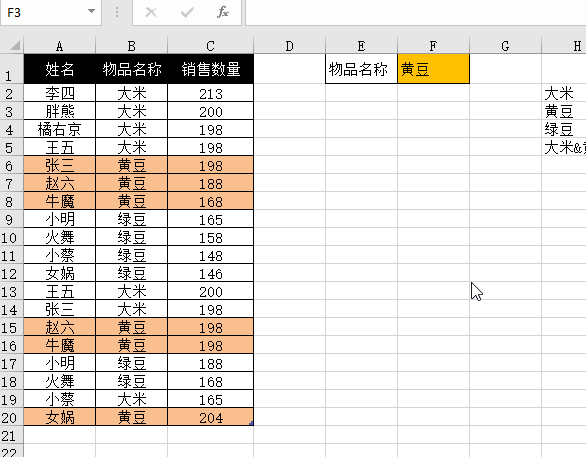Click the cell with value 213
586x457 pixels.
210,93
